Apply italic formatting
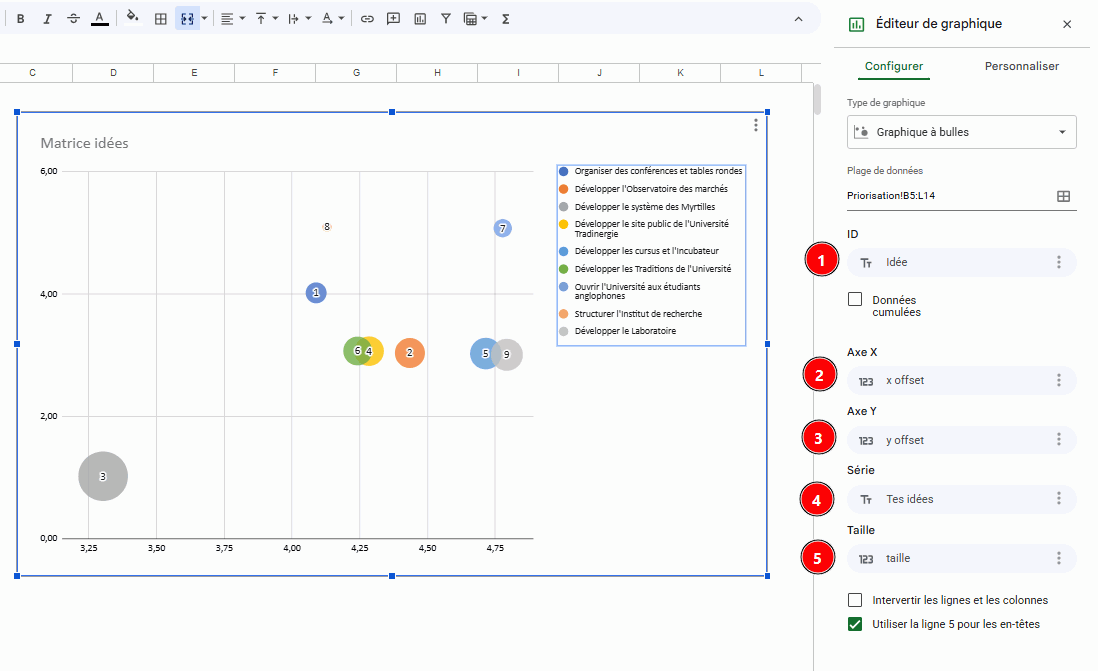The height and width of the screenshot is (671, 1098). tap(47, 19)
